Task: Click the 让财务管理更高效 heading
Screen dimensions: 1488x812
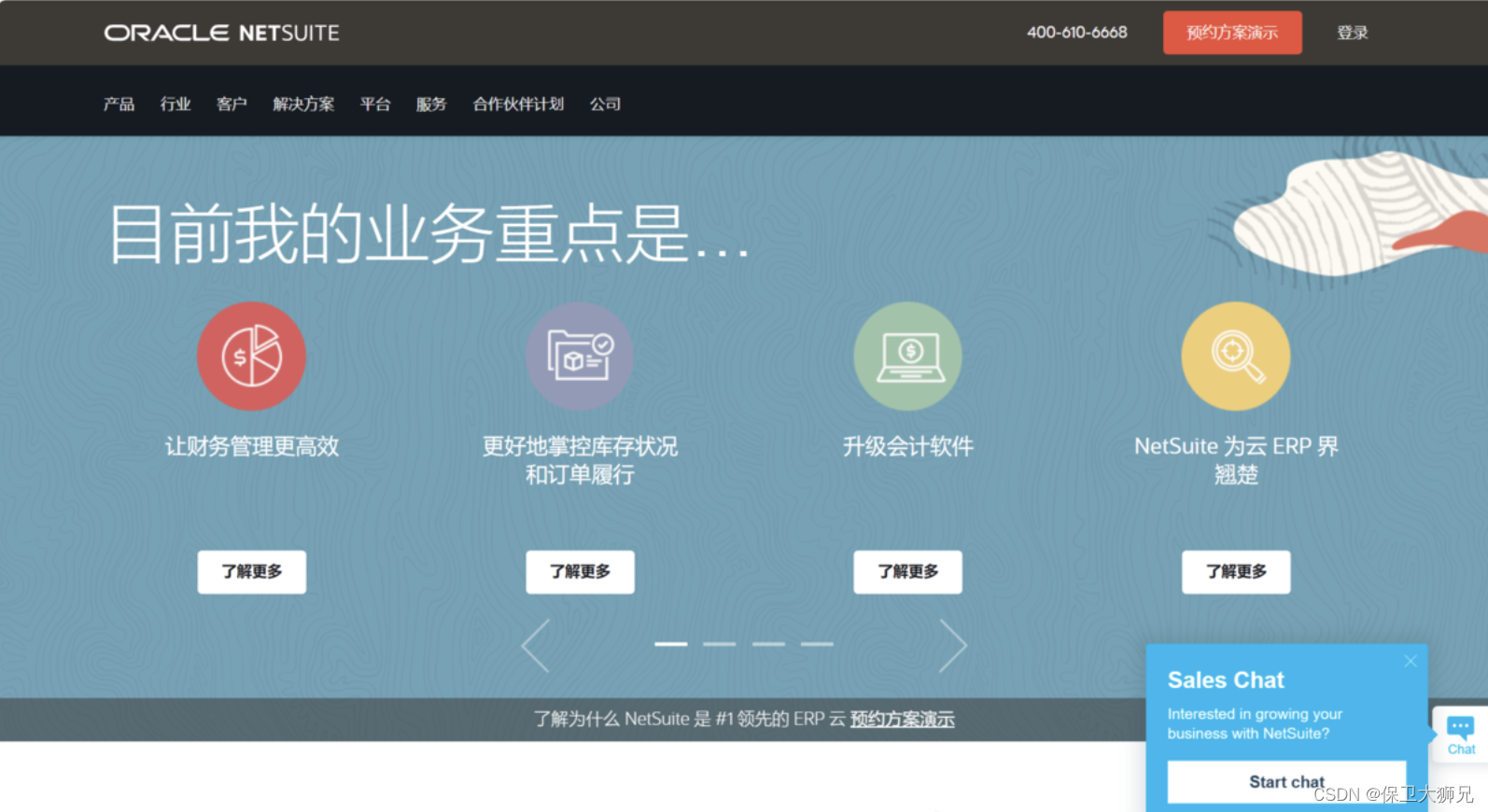Action: click(252, 446)
